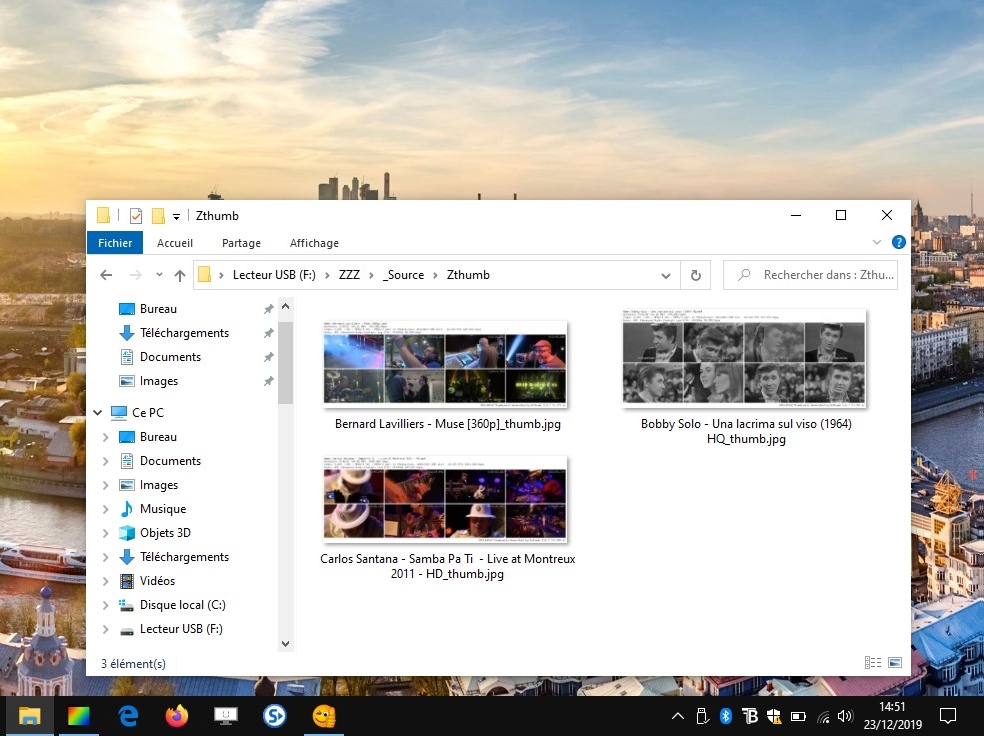Expand Images under Ce PC
The image size is (984, 736).
point(105,485)
